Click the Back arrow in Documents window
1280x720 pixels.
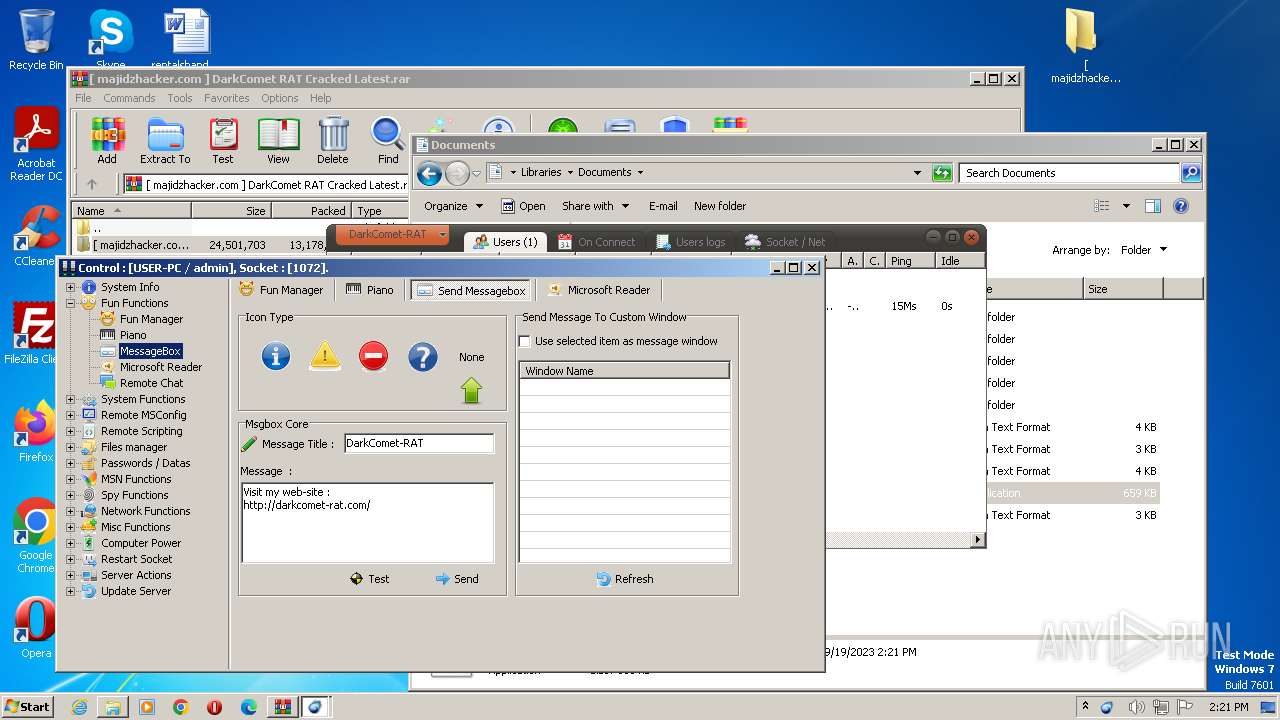[430, 173]
